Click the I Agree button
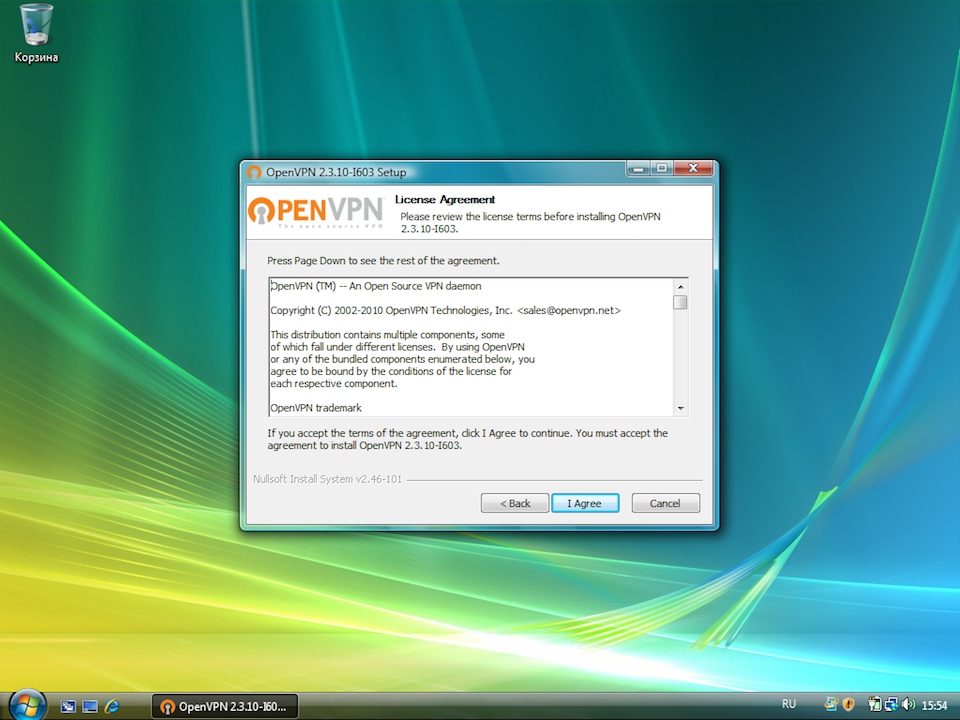The image size is (960, 720). pyautogui.click(x=585, y=503)
